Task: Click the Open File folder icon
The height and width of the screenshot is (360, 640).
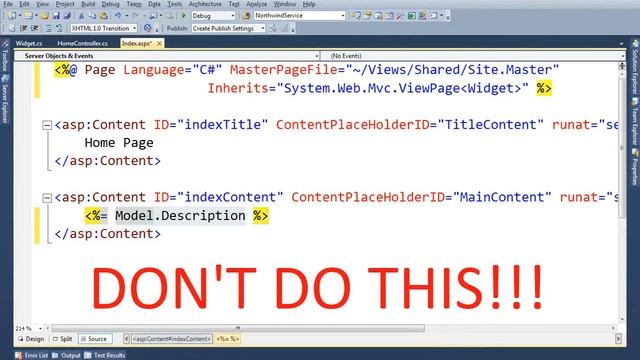Action: tap(44, 16)
